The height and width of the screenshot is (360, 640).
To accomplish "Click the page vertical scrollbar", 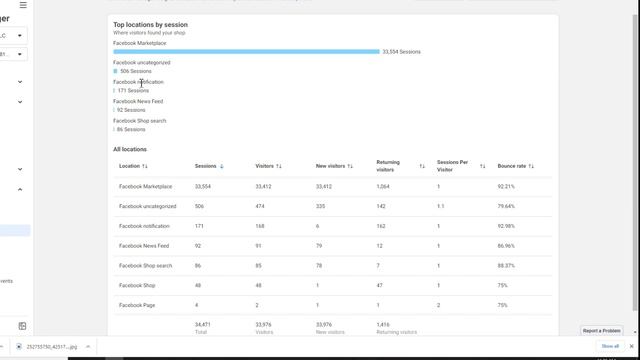I will [635, 163].
